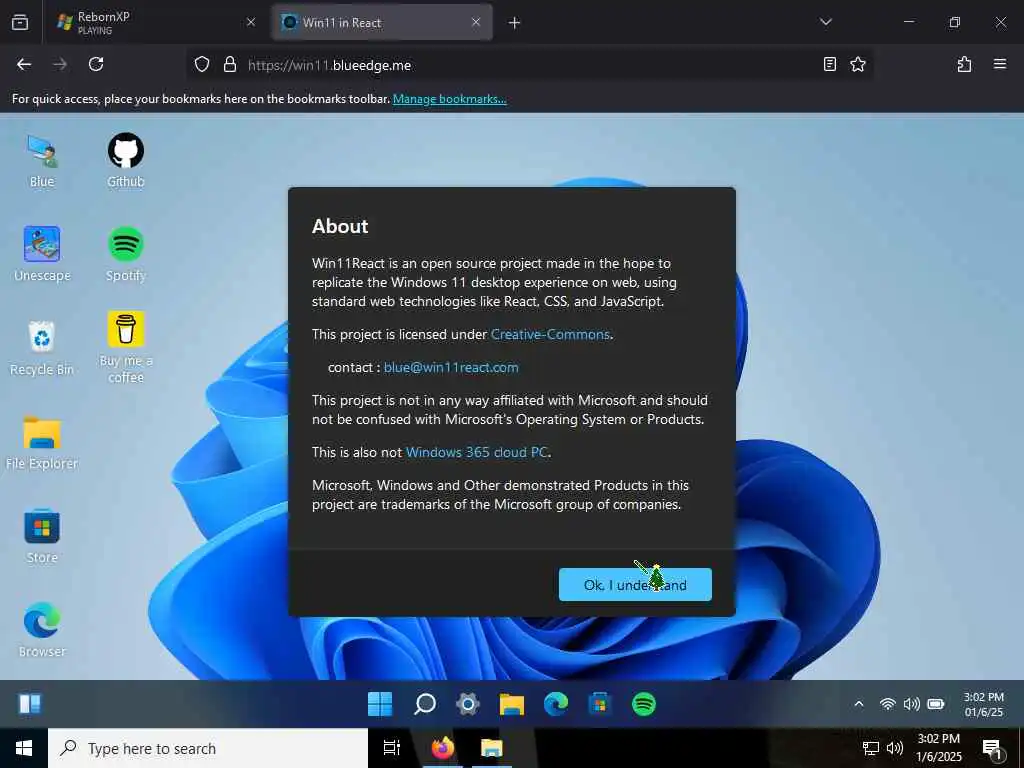Click Ok, I understand button
Screen dimensions: 1024x768
pos(635,584)
